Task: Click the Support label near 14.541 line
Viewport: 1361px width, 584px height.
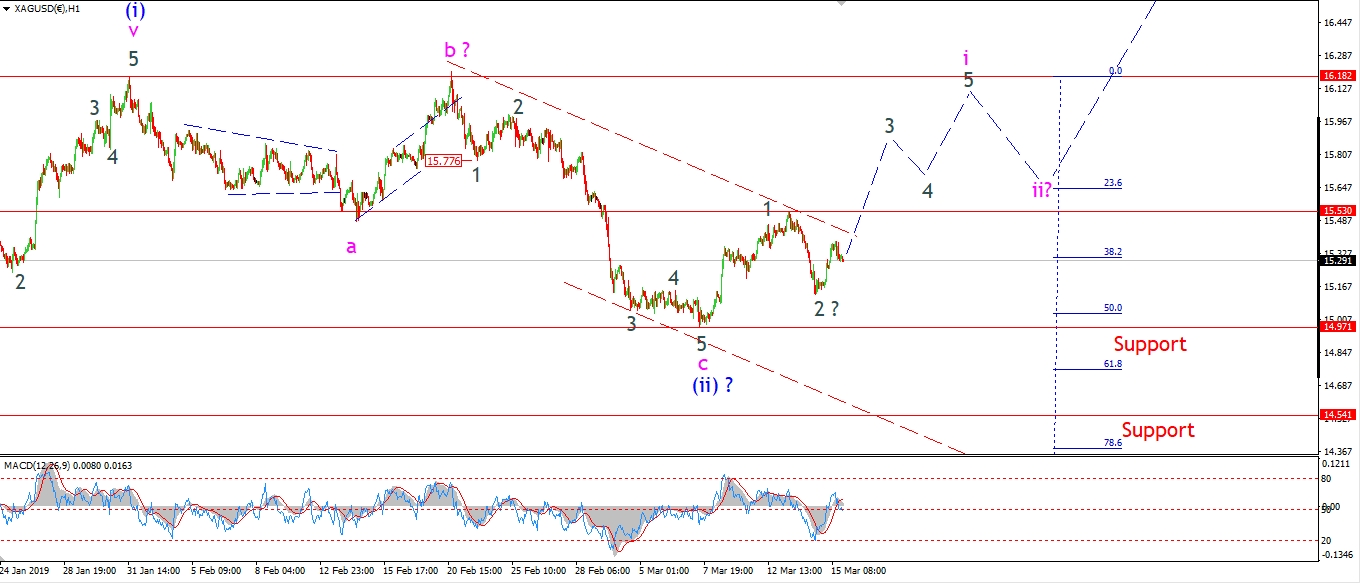Action: [1158, 430]
